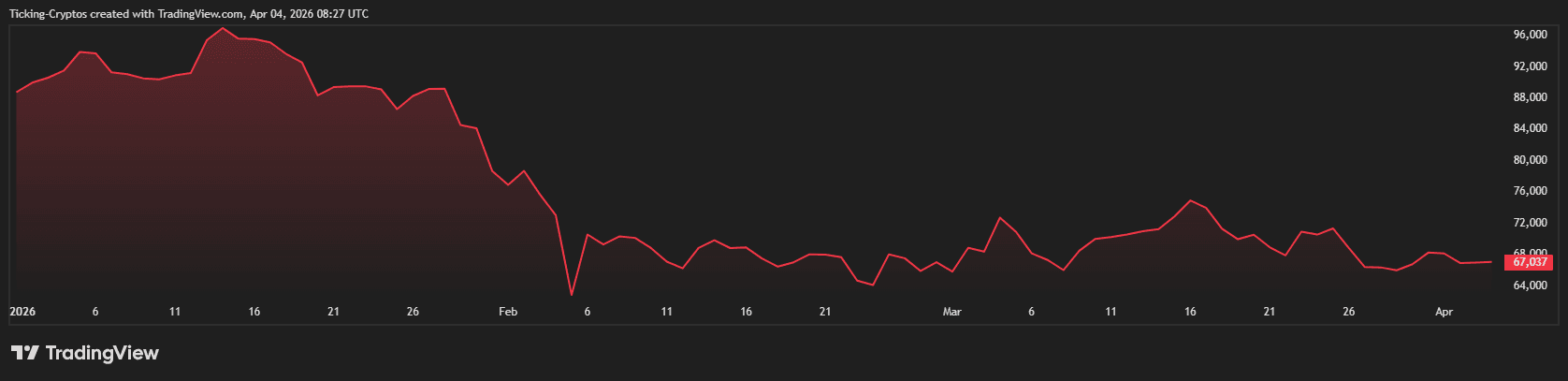Click the Mar month label on time axis
The image size is (1568, 381).
(x=952, y=312)
